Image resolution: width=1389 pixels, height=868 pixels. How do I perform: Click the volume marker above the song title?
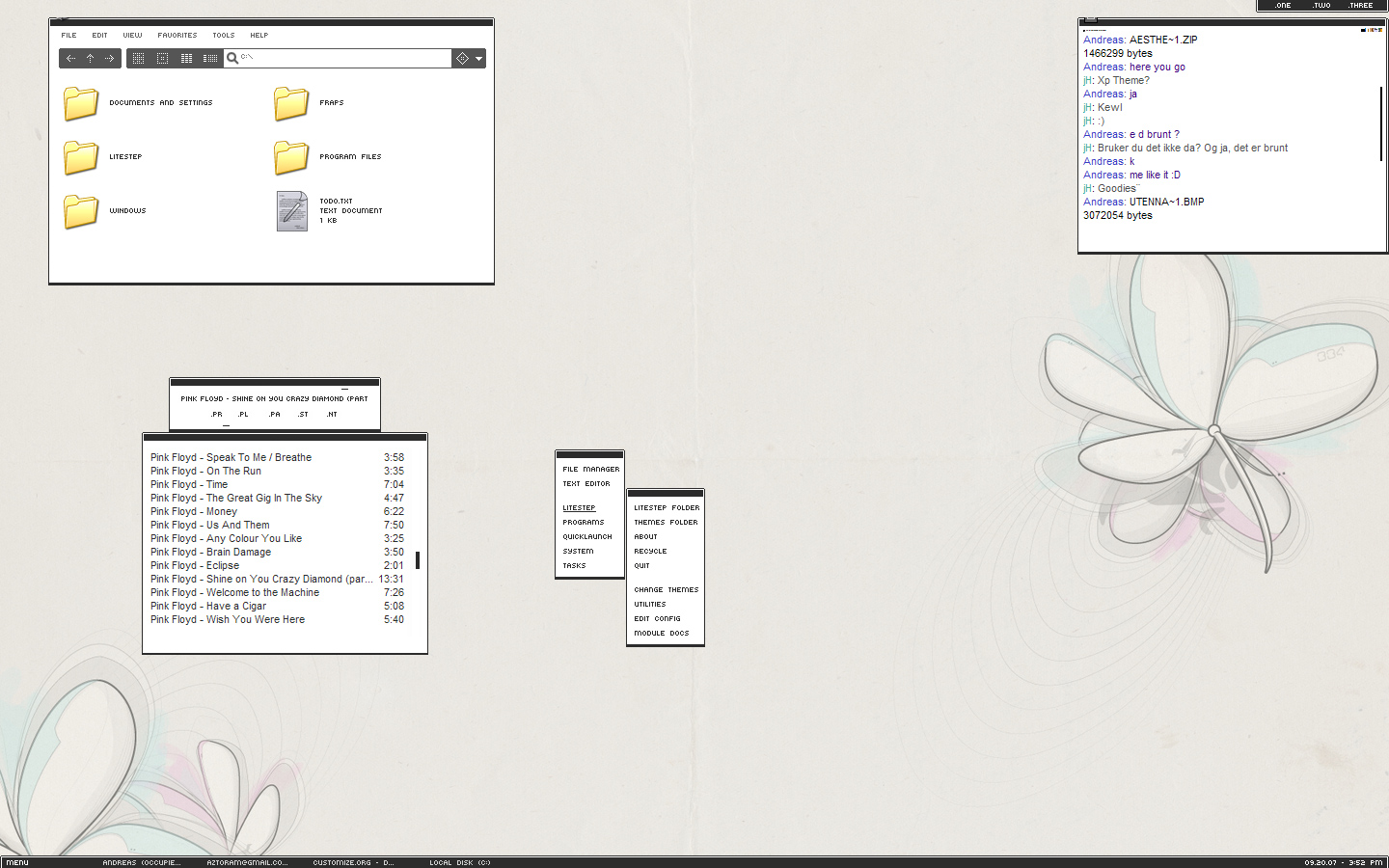pyautogui.click(x=344, y=389)
